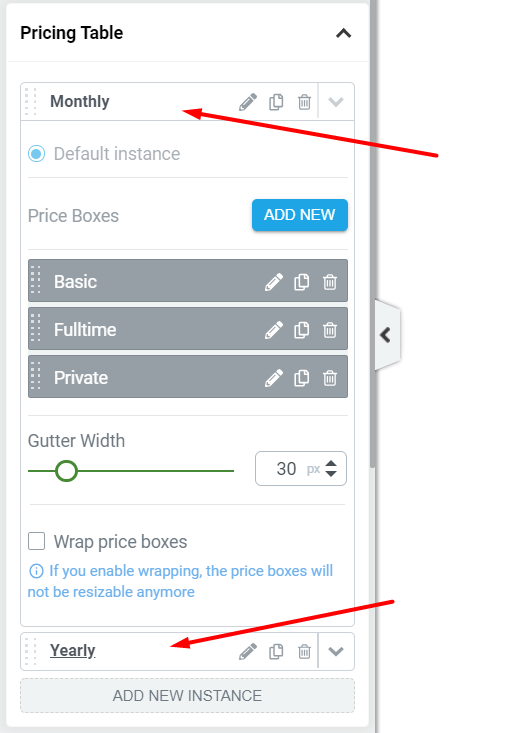505x733 pixels.
Task: Click ADD NEW price box button
Action: click(x=300, y=215)
